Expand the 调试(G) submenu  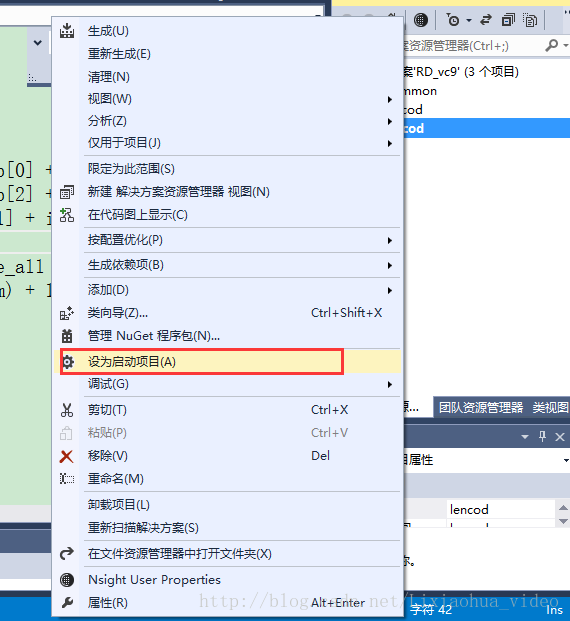(x=390, y=384)
